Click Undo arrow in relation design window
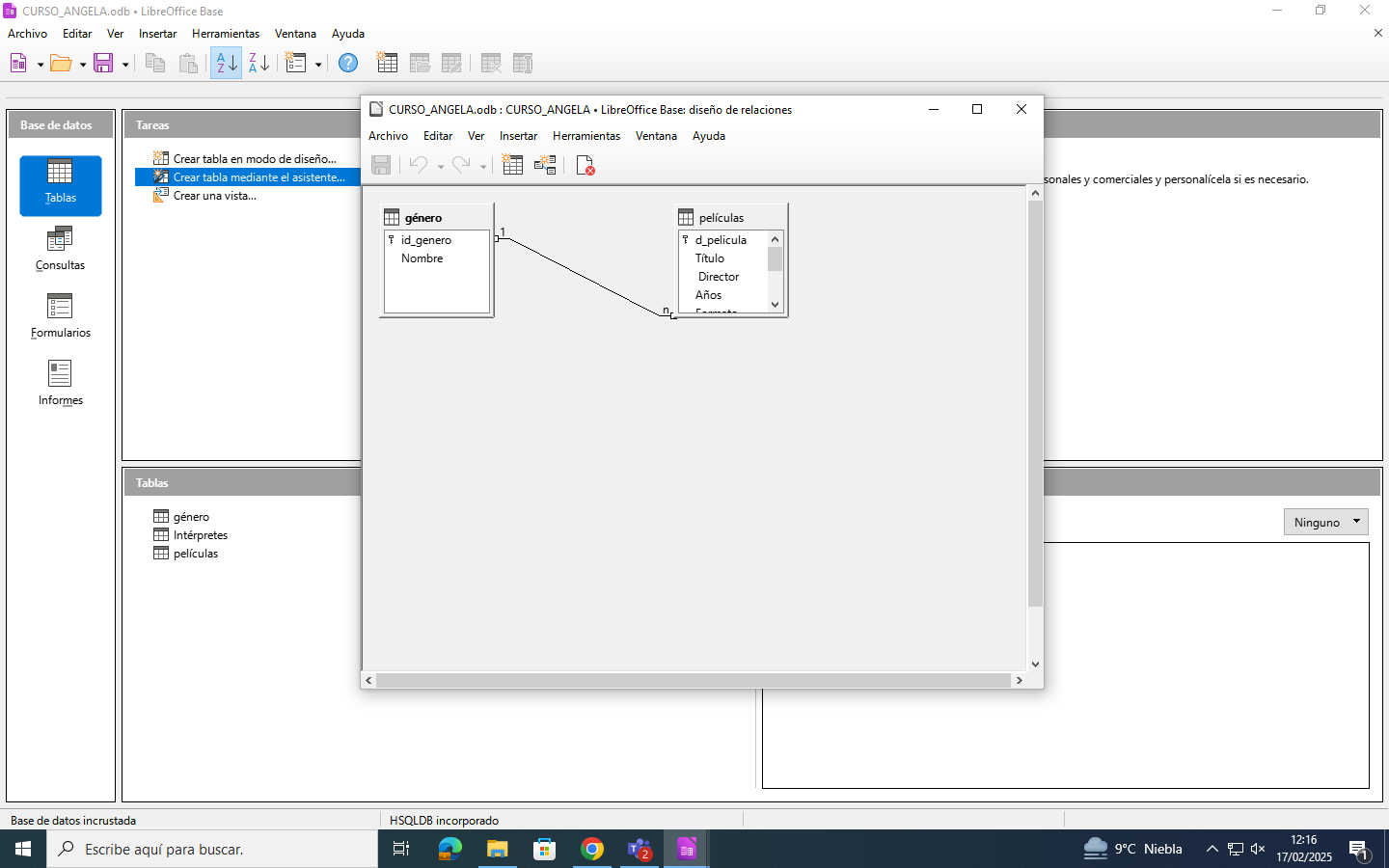This screenshot has width=1389, height=868. pos(418,165)
